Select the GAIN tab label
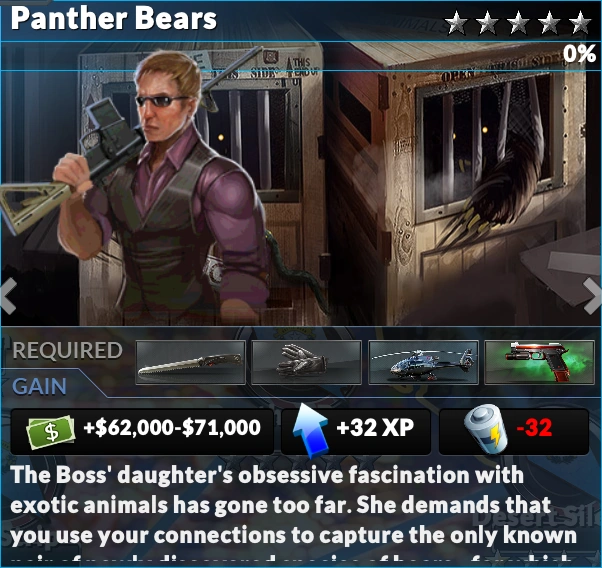The height and width of the screenshot is (568, 602). point(40,386)
